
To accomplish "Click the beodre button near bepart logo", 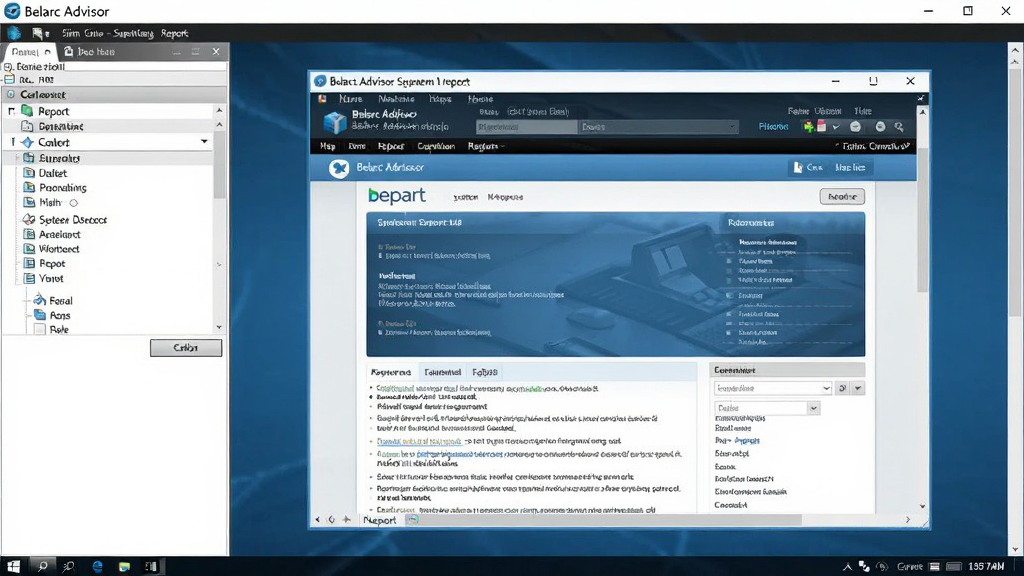I will click(842, 197).
